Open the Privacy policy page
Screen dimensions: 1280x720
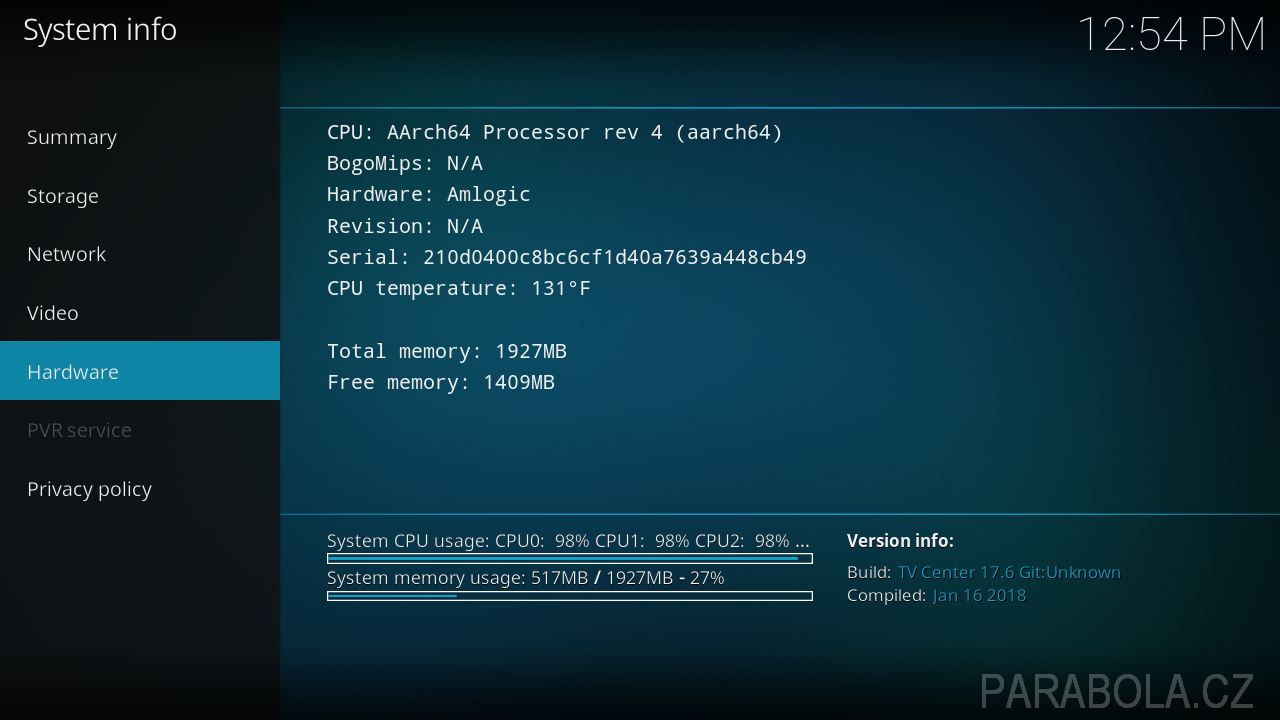point(140,489)
